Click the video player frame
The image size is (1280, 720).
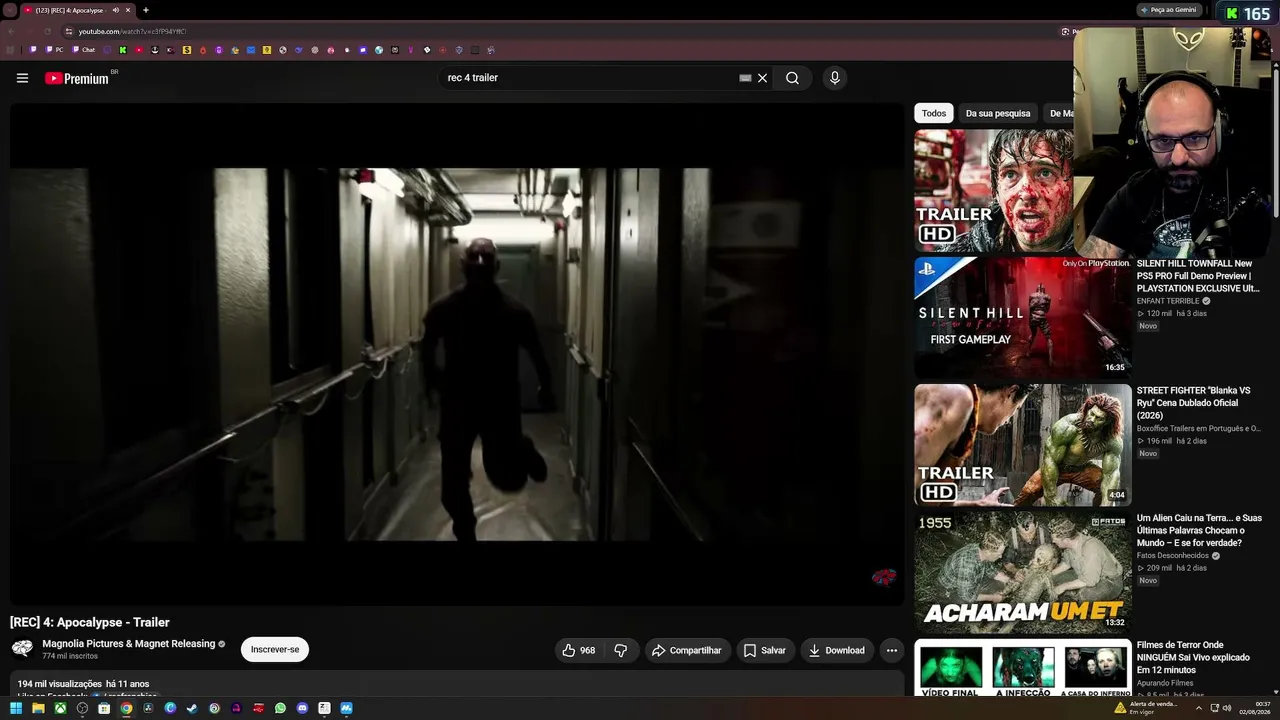(457, 354)
